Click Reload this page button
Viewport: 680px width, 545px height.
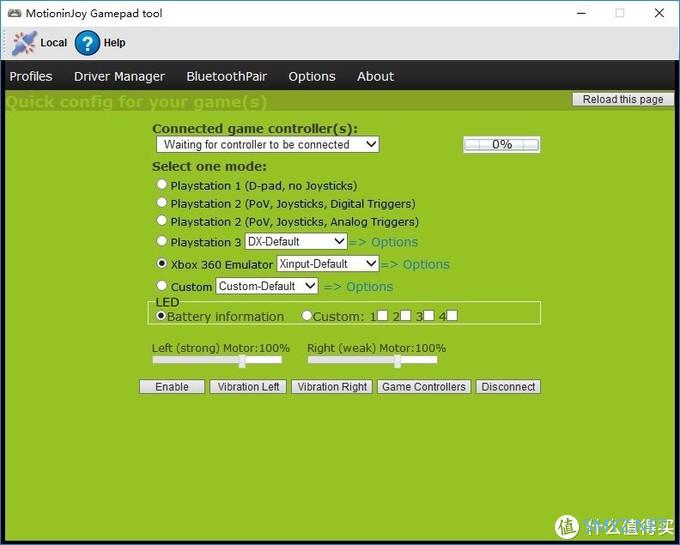623,99
